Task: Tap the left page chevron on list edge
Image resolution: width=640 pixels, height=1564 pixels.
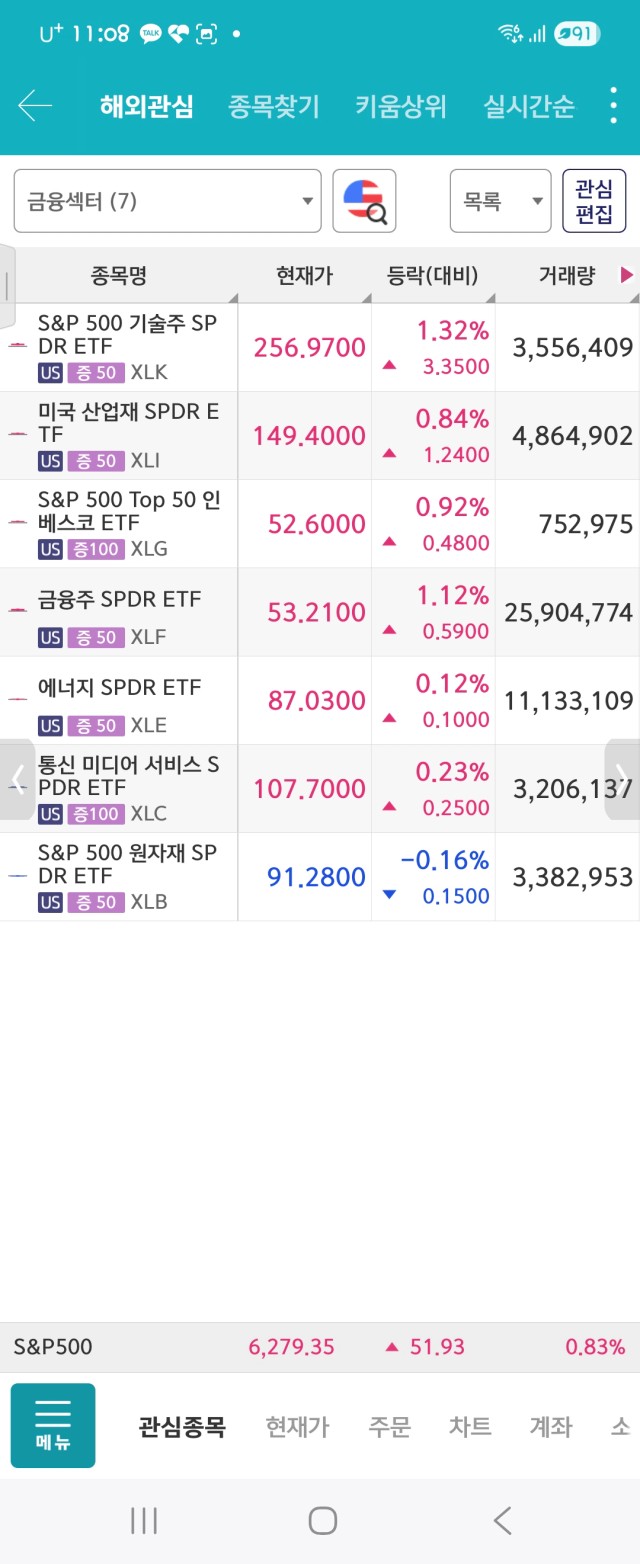Action: tap(17, 777)
